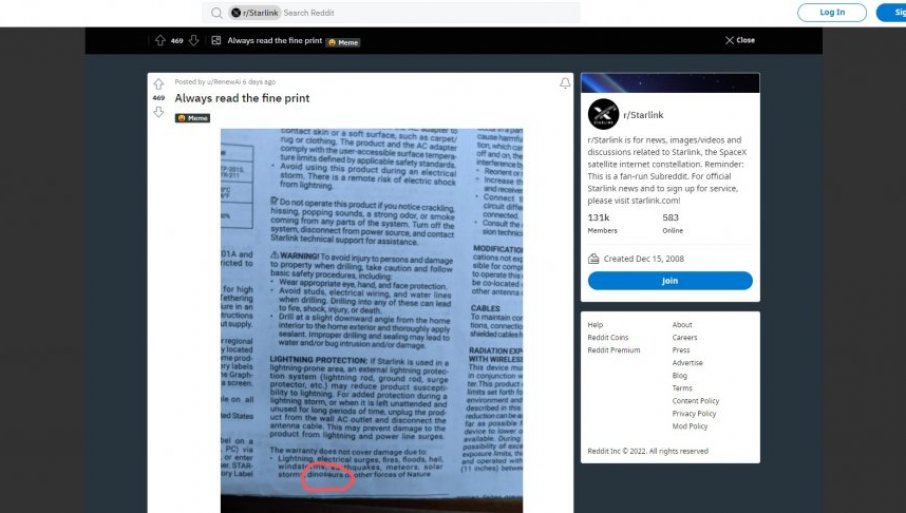This screenshot has width=906, height=513.
Task: Open the Reddit Coins link
Action: coord(608,337)
